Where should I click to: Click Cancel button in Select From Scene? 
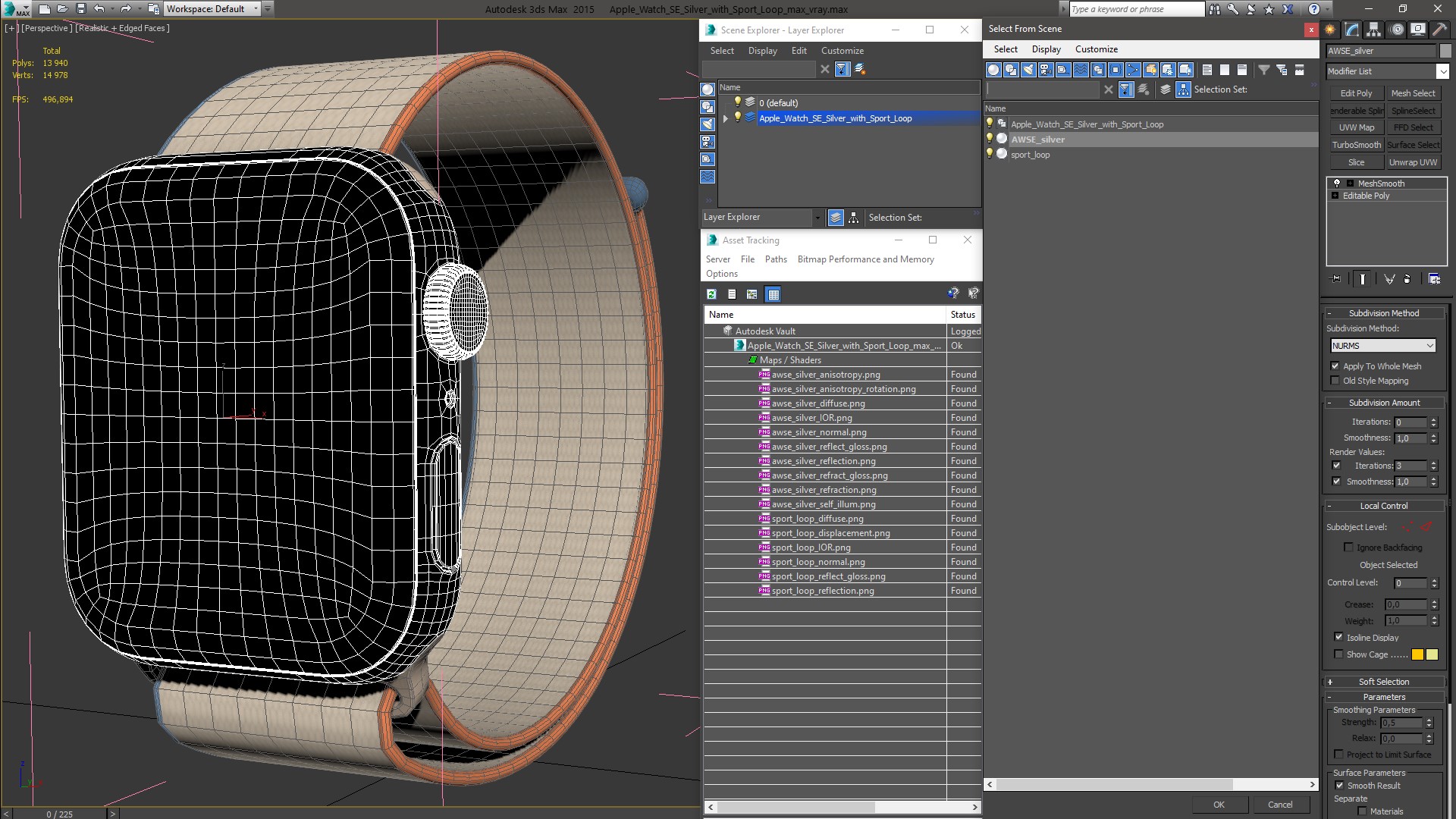(x=1280, y=805)
